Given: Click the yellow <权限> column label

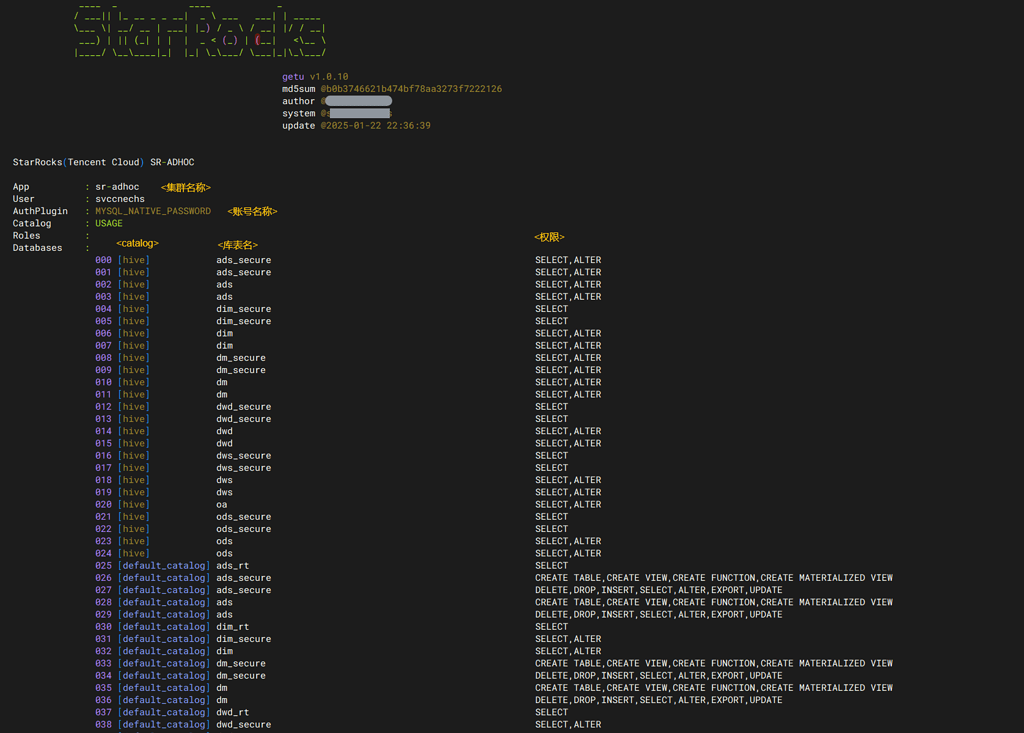Looking at the screenshot, I should [x=549, y=237].
